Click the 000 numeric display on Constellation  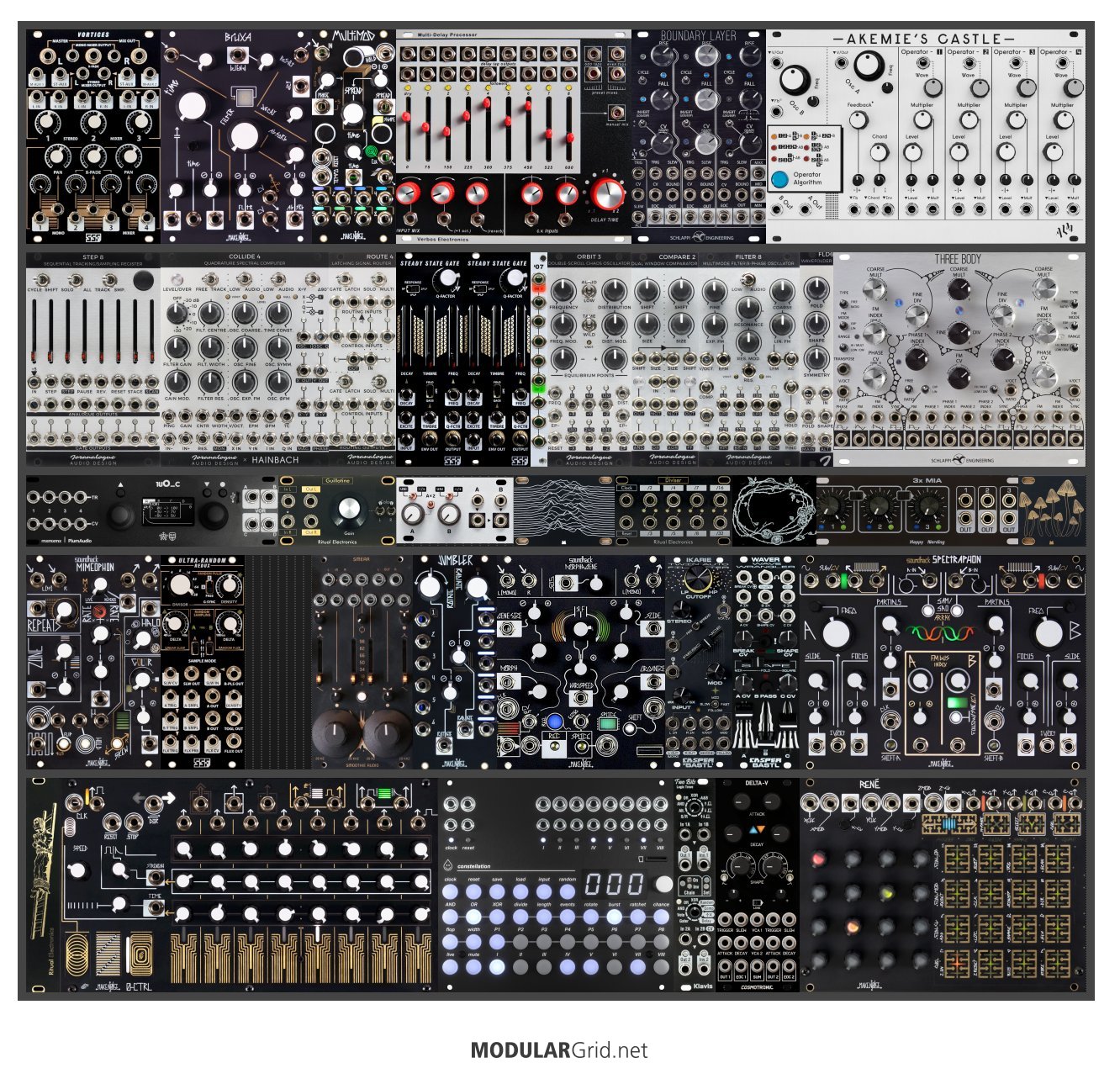coord(614,885)
